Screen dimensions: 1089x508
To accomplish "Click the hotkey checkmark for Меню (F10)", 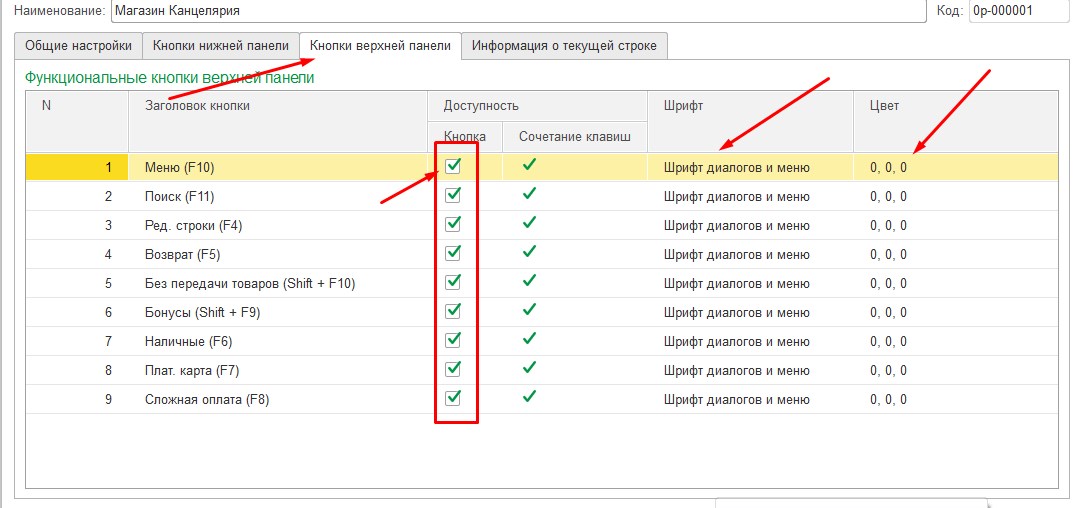I will pos(529,165).
